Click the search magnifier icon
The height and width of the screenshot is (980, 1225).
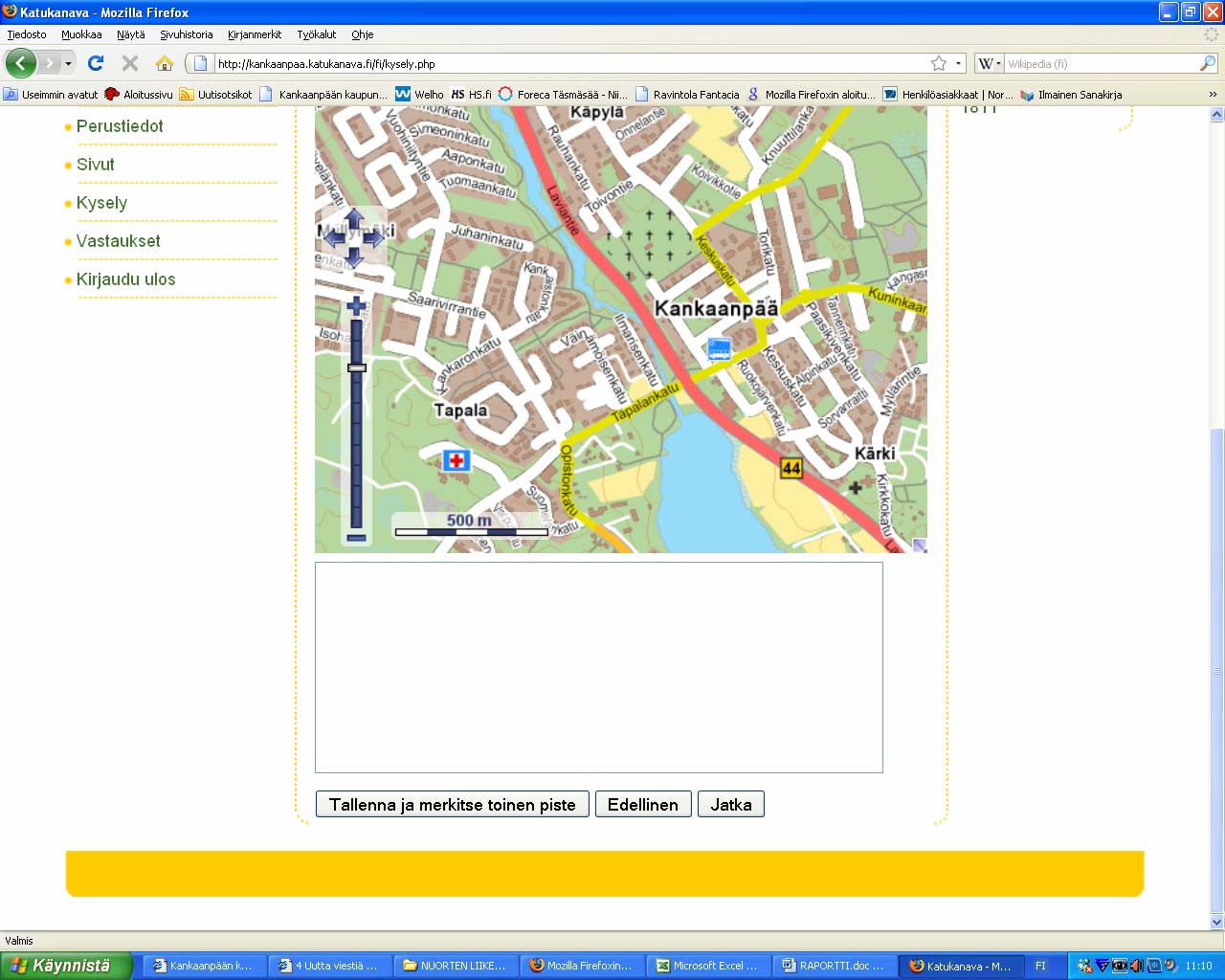pos(1208,63)
